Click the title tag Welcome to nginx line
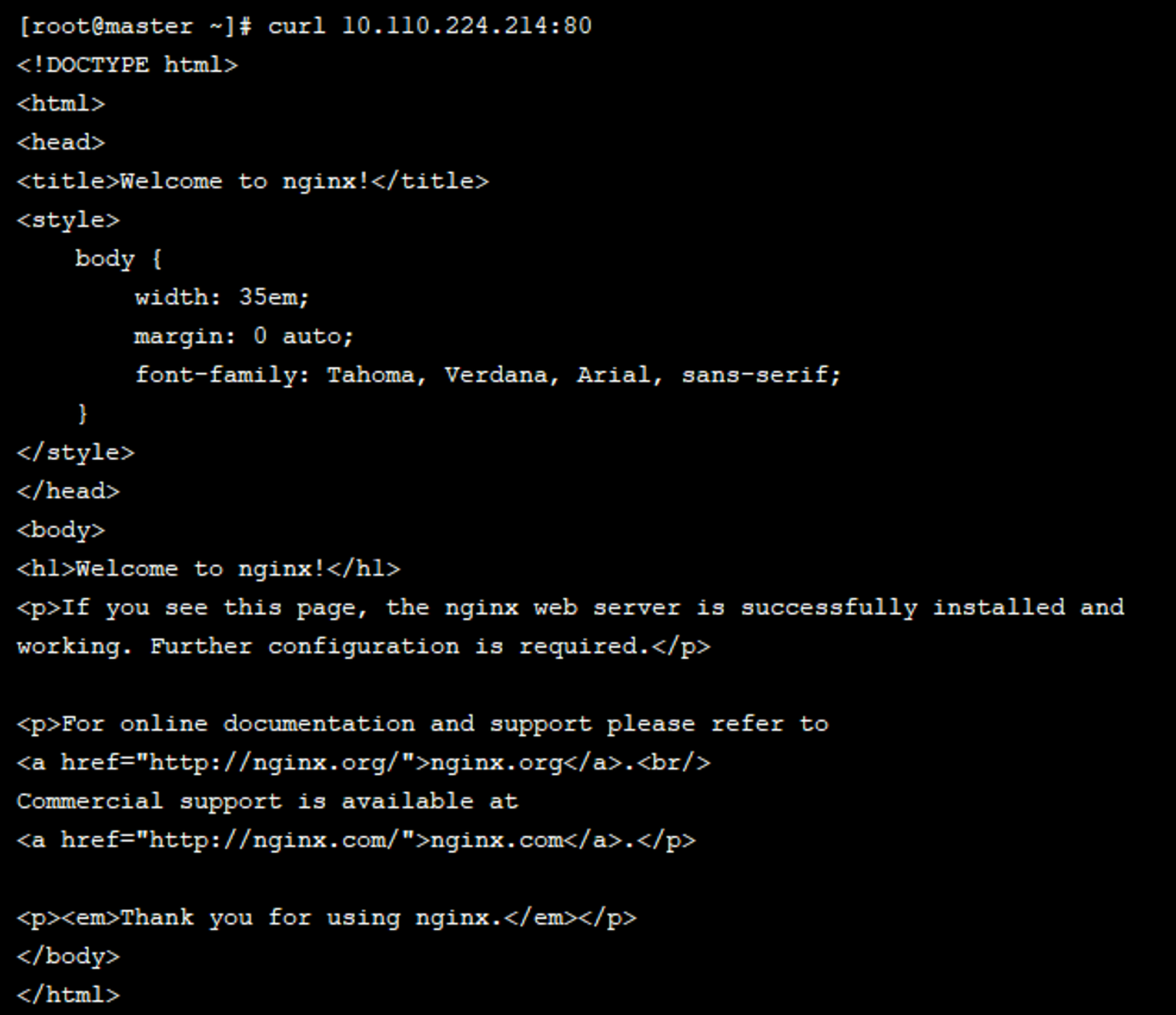Screen dimensions: 1176x1015 click(253, 182)
